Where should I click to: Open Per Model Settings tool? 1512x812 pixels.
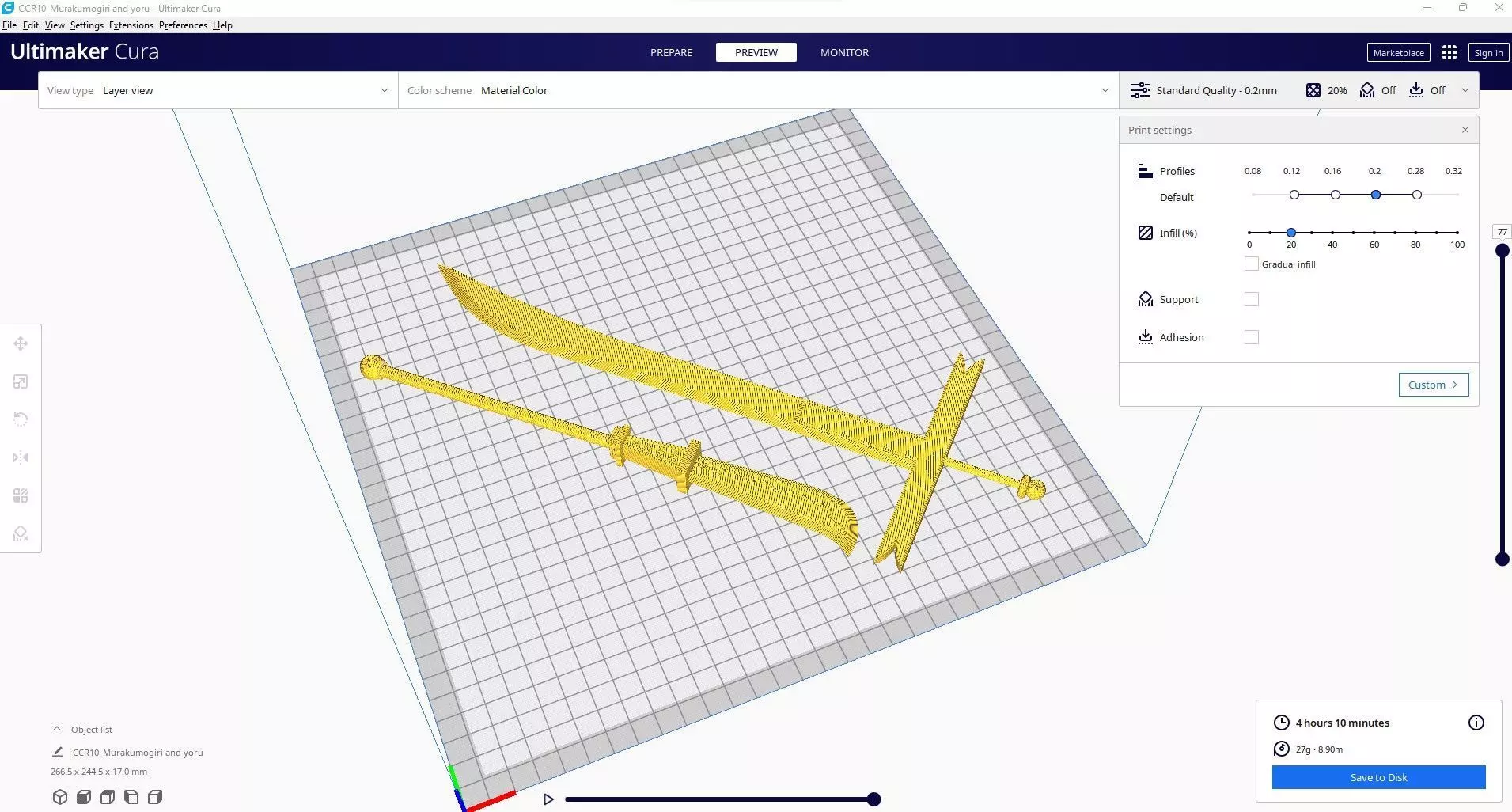(21, 495)
